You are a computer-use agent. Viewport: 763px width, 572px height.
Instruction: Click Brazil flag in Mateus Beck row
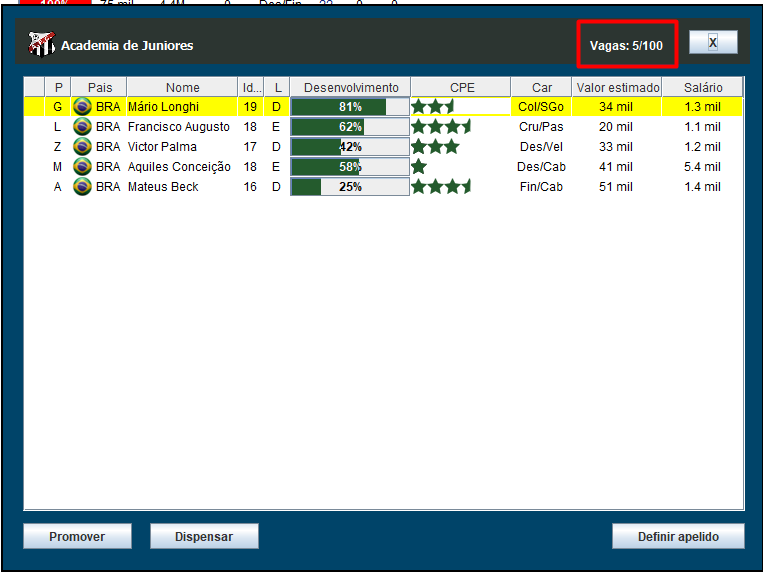pos(83,187)
